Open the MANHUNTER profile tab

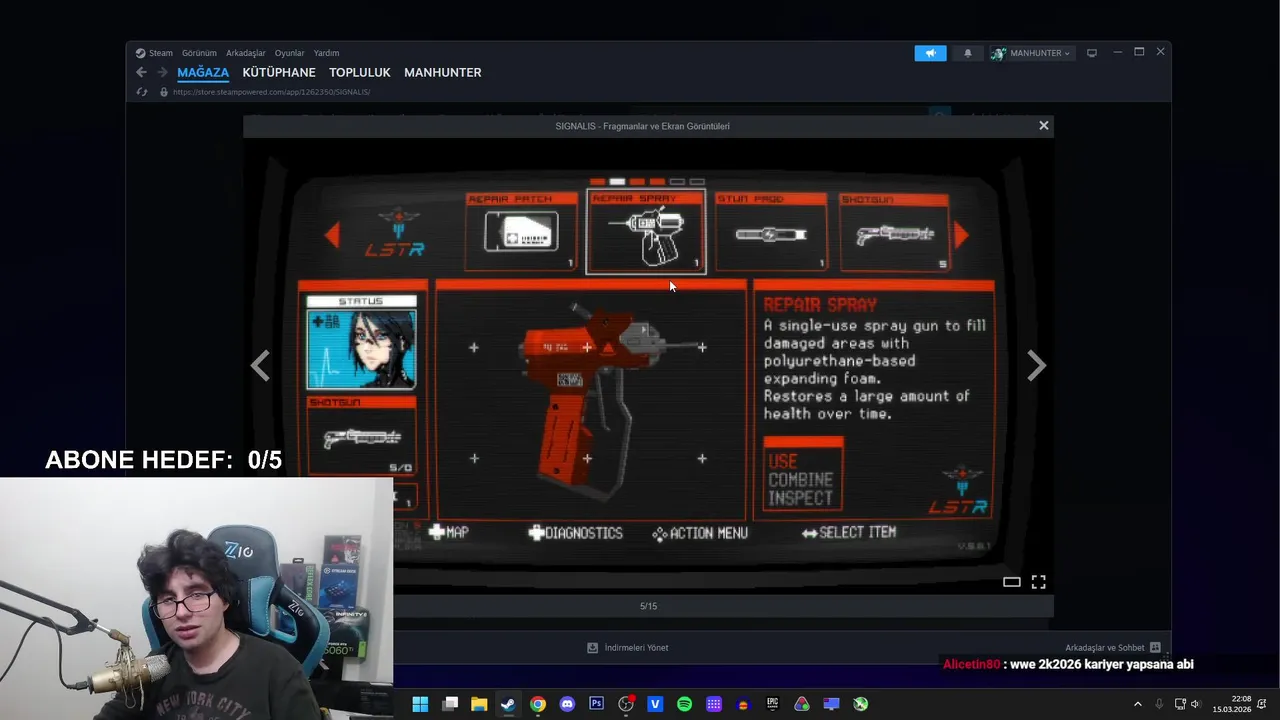click(443, 72)
